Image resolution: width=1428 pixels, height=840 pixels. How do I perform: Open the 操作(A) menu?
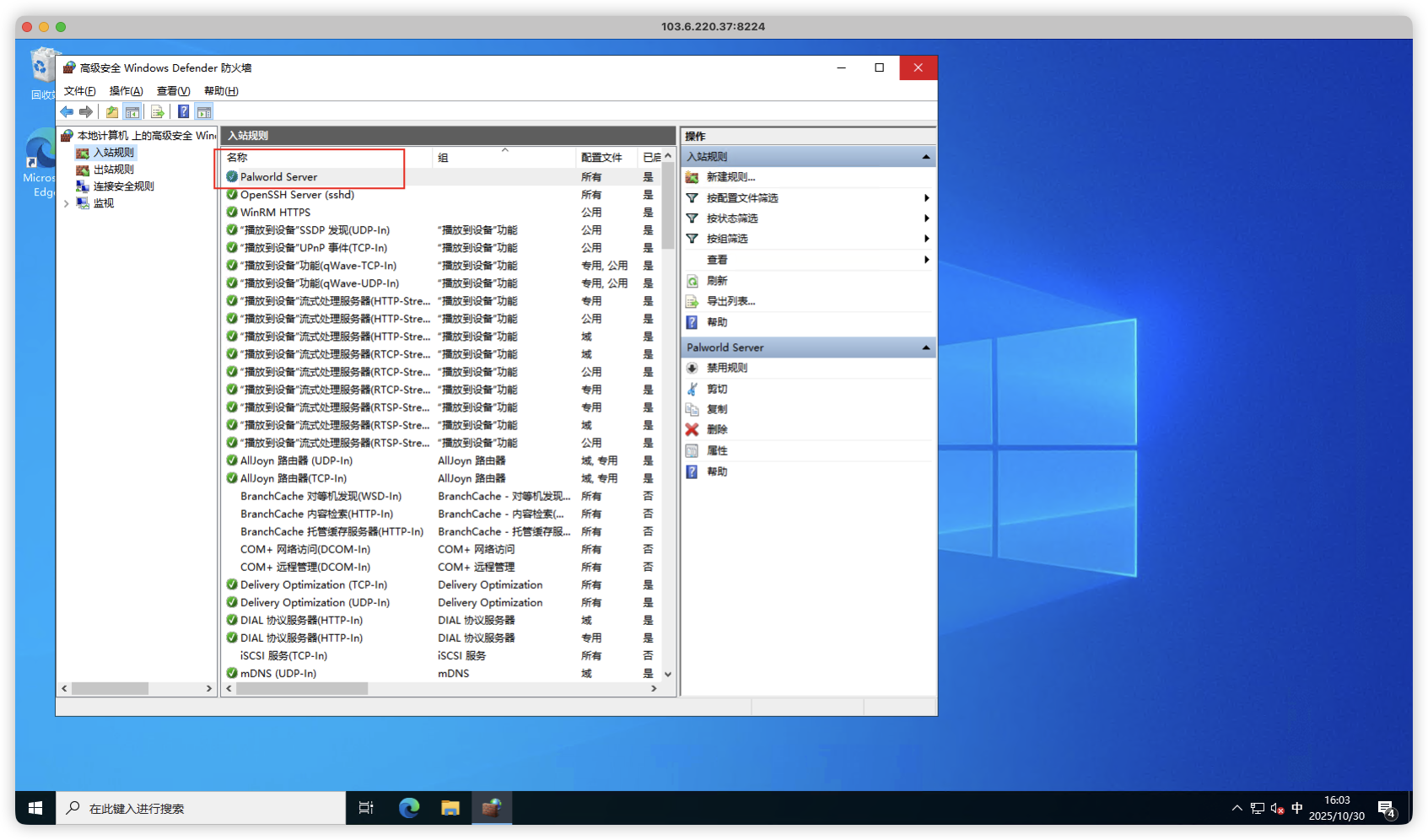(126, 91)
